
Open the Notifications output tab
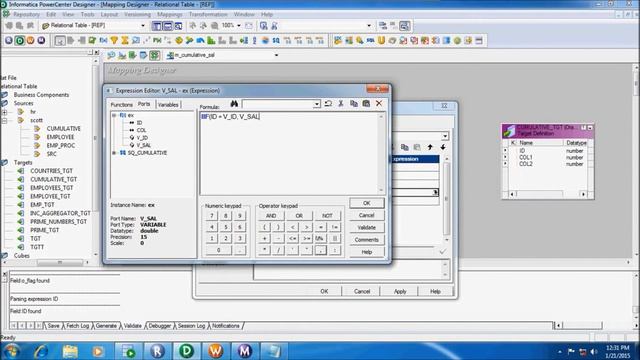pos(226,326)
